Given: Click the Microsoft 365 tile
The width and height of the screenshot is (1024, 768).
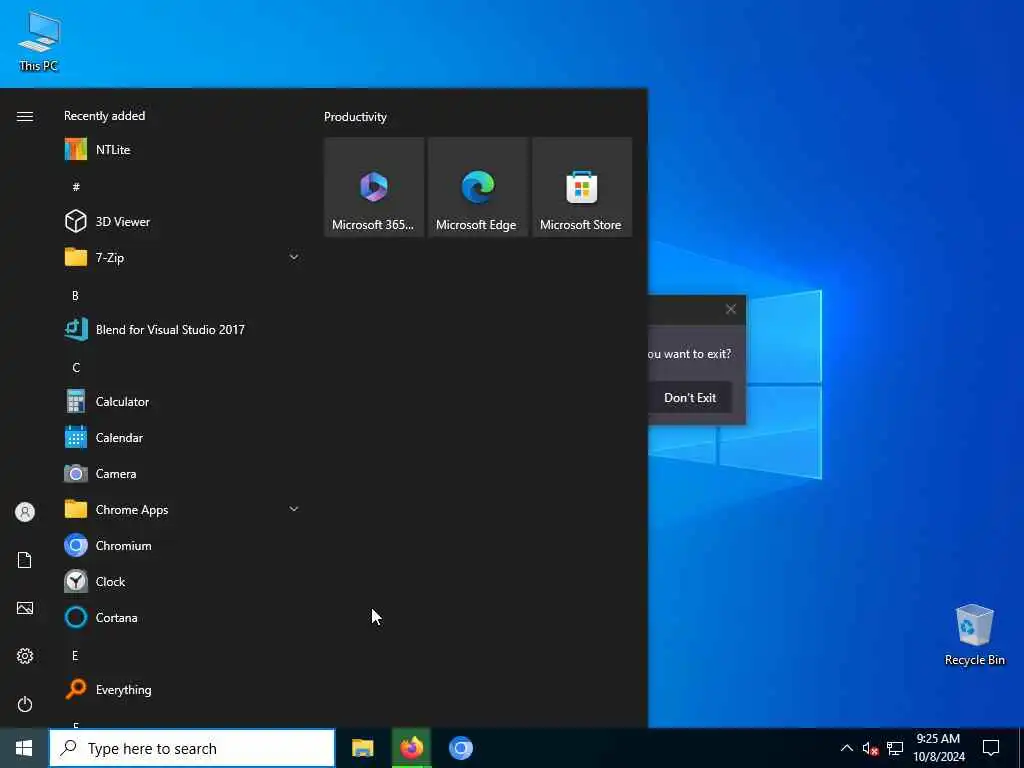Looking at the screenshot, I should click(374, 187).
